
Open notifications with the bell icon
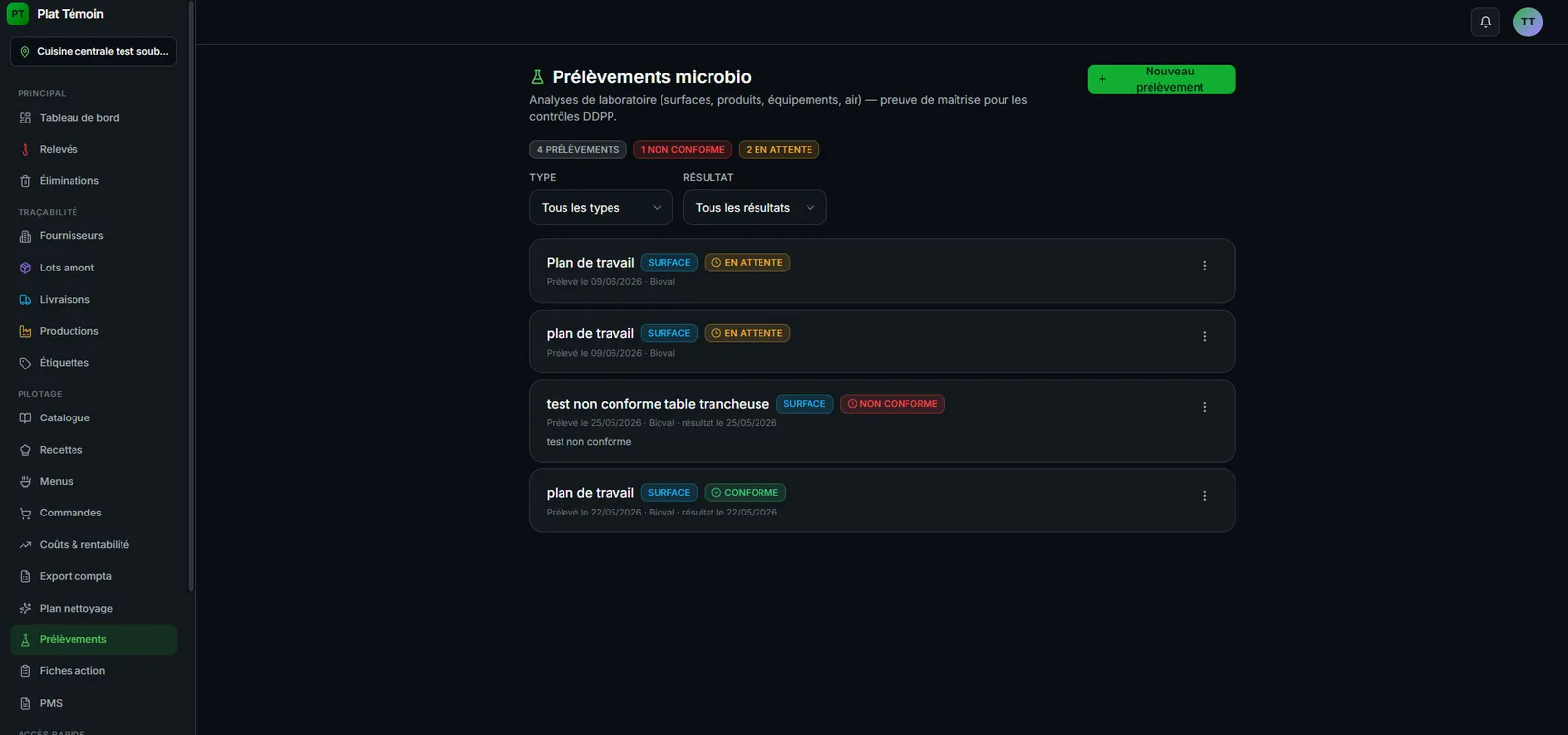tap(1485, 22)
